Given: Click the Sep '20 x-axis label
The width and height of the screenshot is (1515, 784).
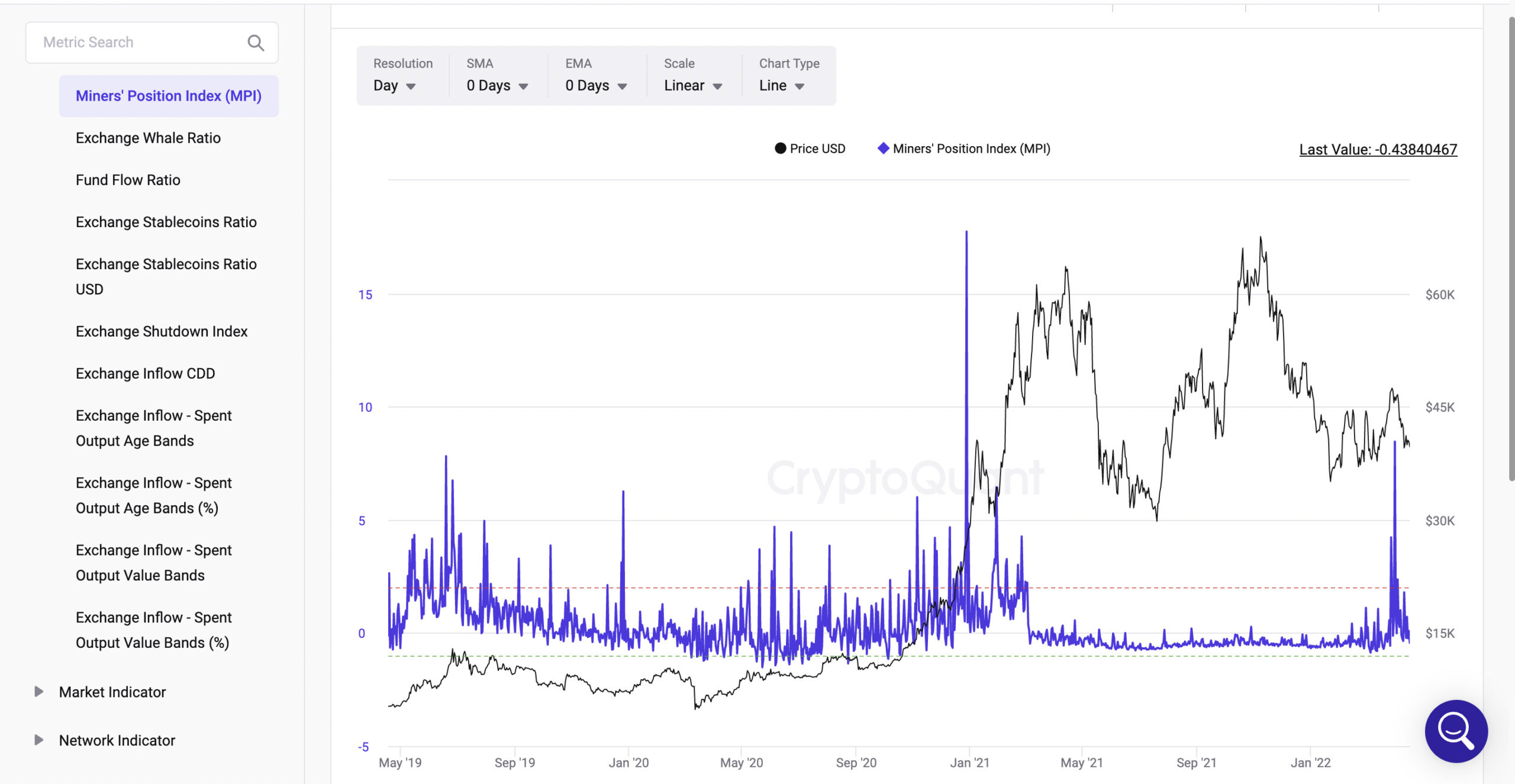Looking at the screenshot, I should [x=856, y=763].
